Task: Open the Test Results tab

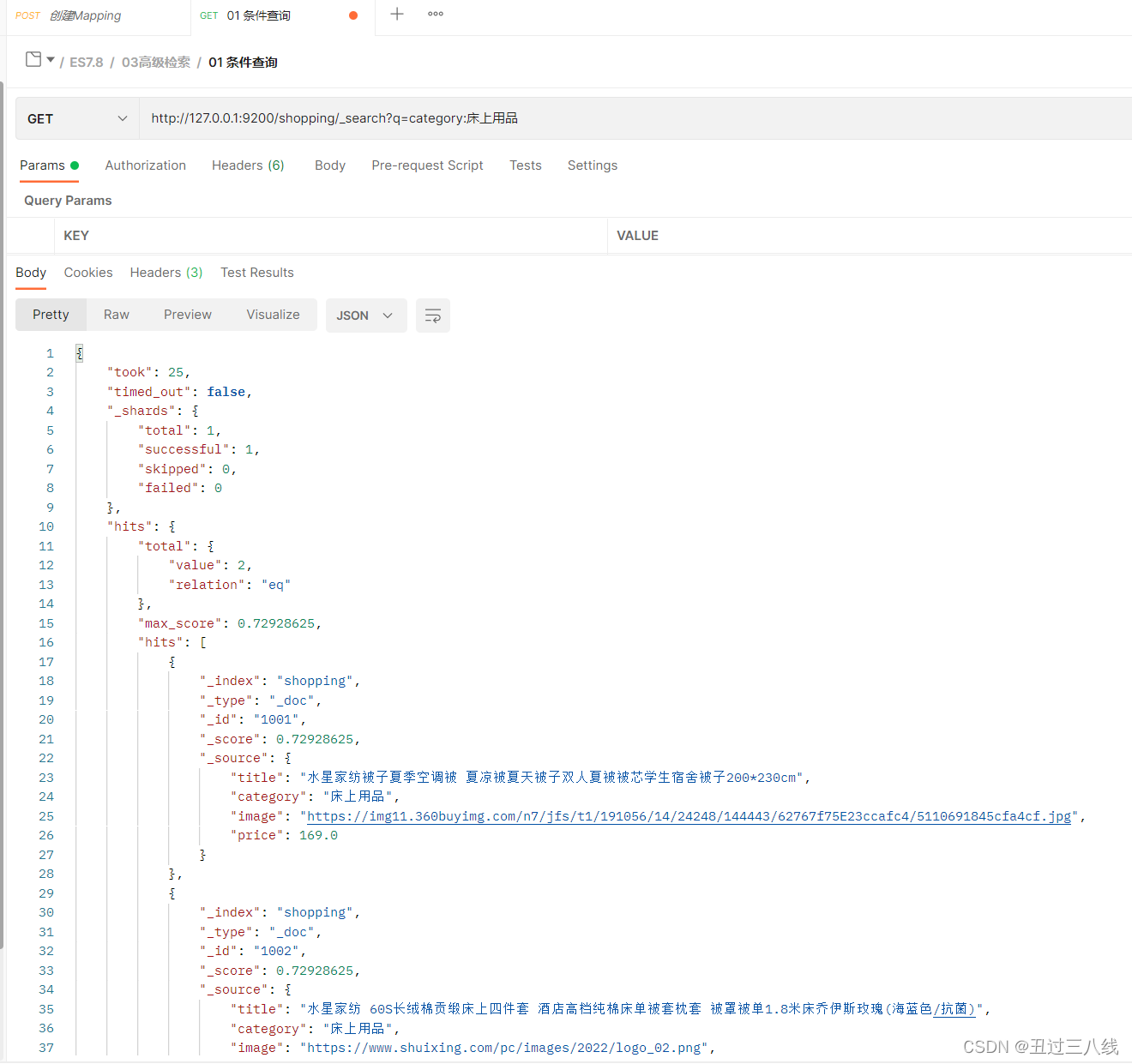Action: tap(257, 273)
